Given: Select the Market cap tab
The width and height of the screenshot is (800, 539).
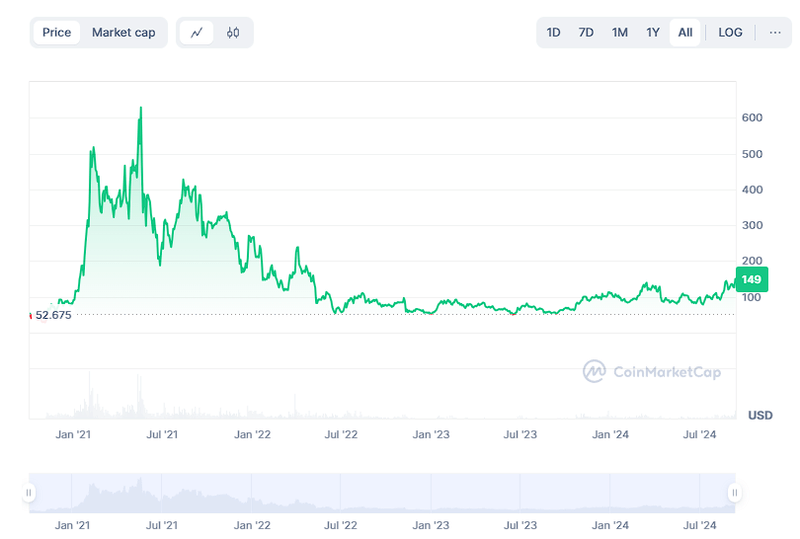Looking at the screenshot, I should pos(123,32).
